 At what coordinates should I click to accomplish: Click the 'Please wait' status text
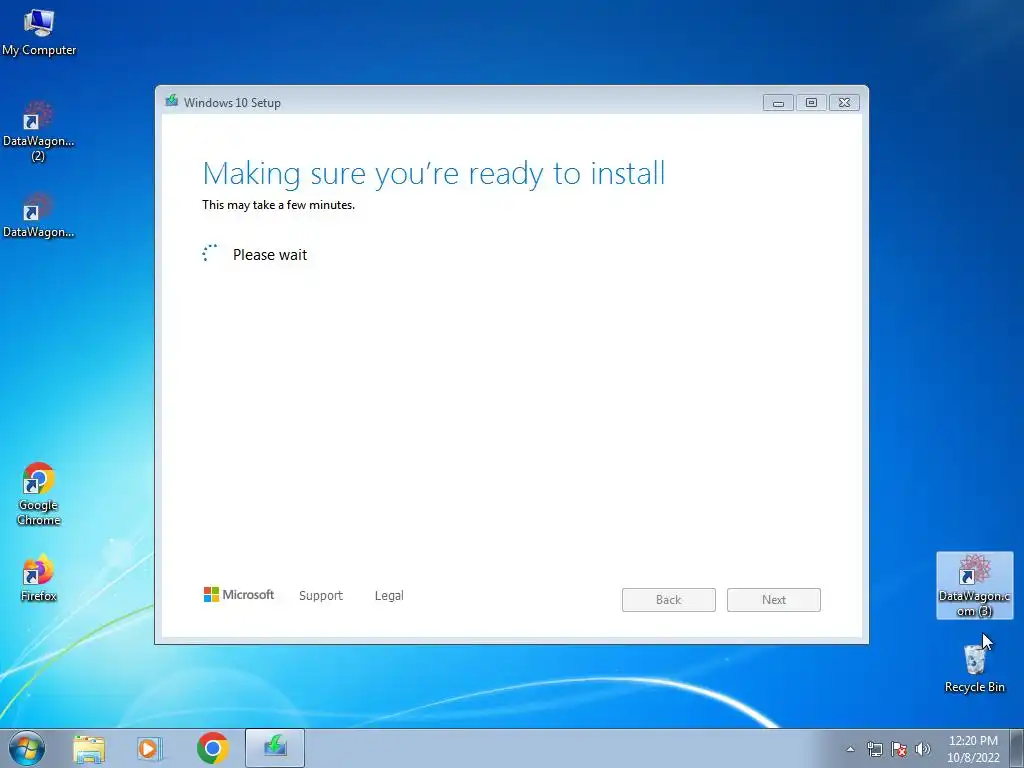(x=270, y=255)
